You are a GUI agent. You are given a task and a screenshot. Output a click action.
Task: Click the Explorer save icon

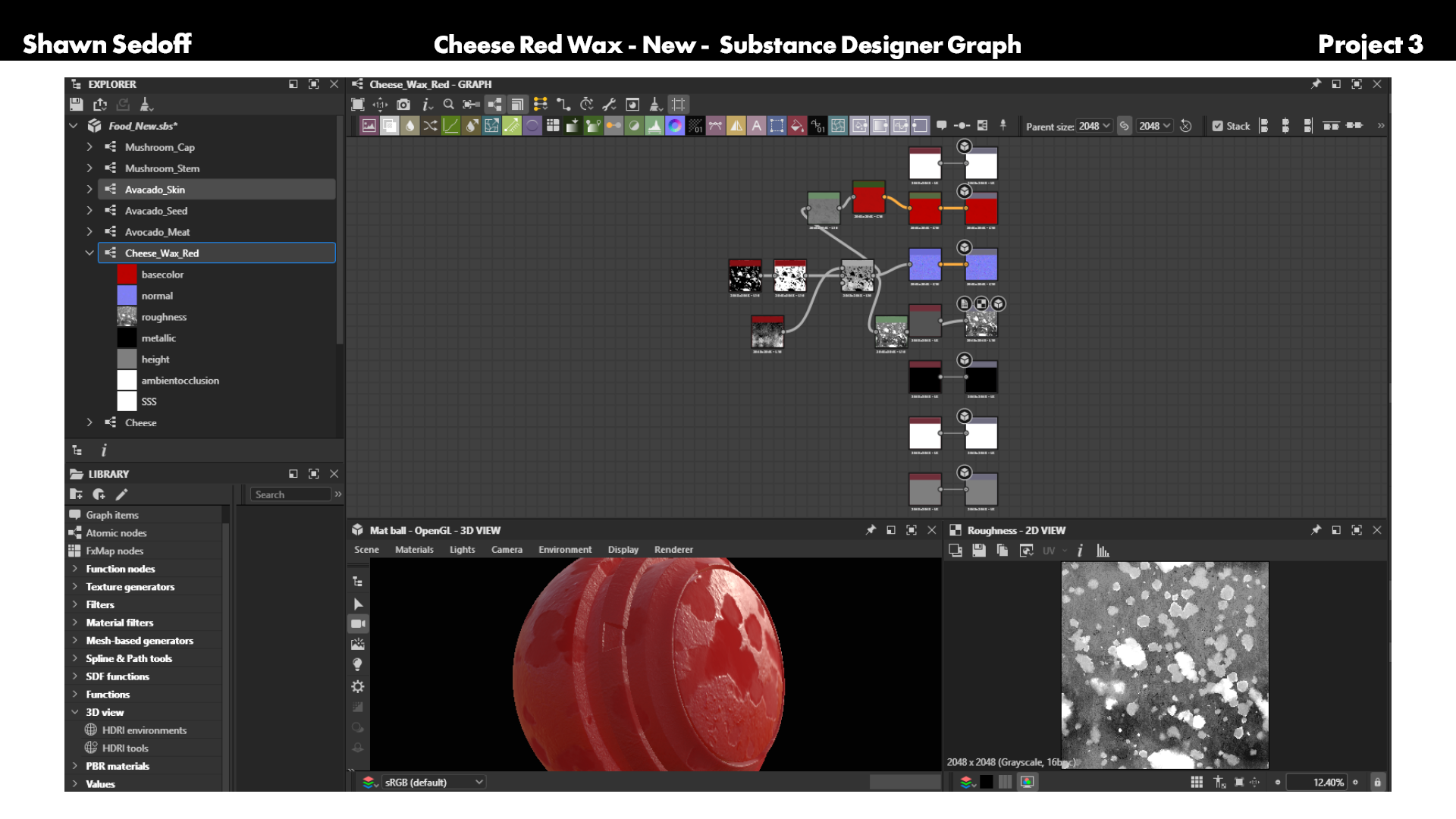[x=76, y=105]
